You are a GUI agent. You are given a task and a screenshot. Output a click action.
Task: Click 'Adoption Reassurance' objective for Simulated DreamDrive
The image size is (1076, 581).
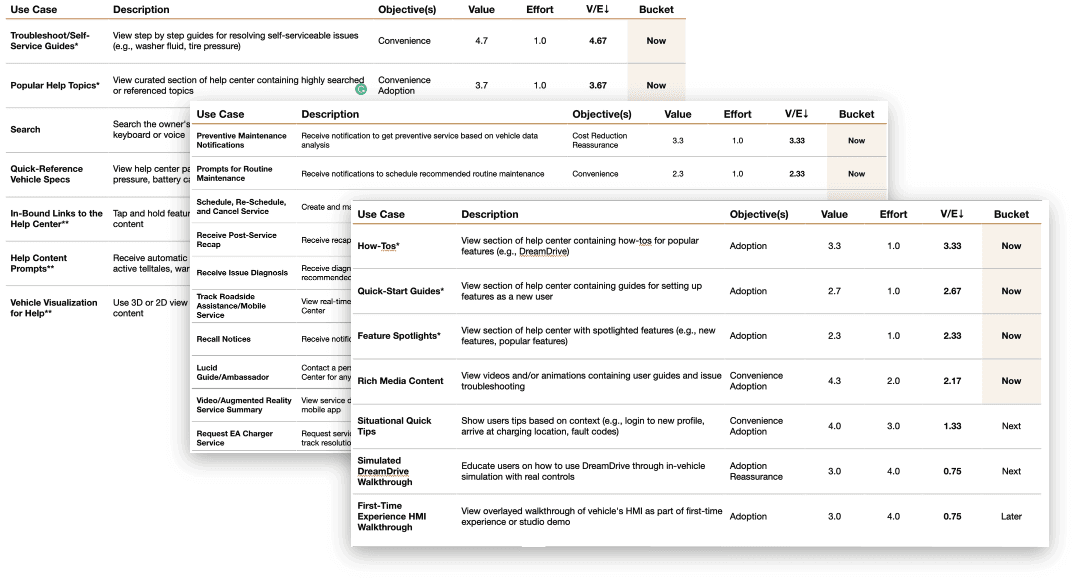(x=756, y=471)
